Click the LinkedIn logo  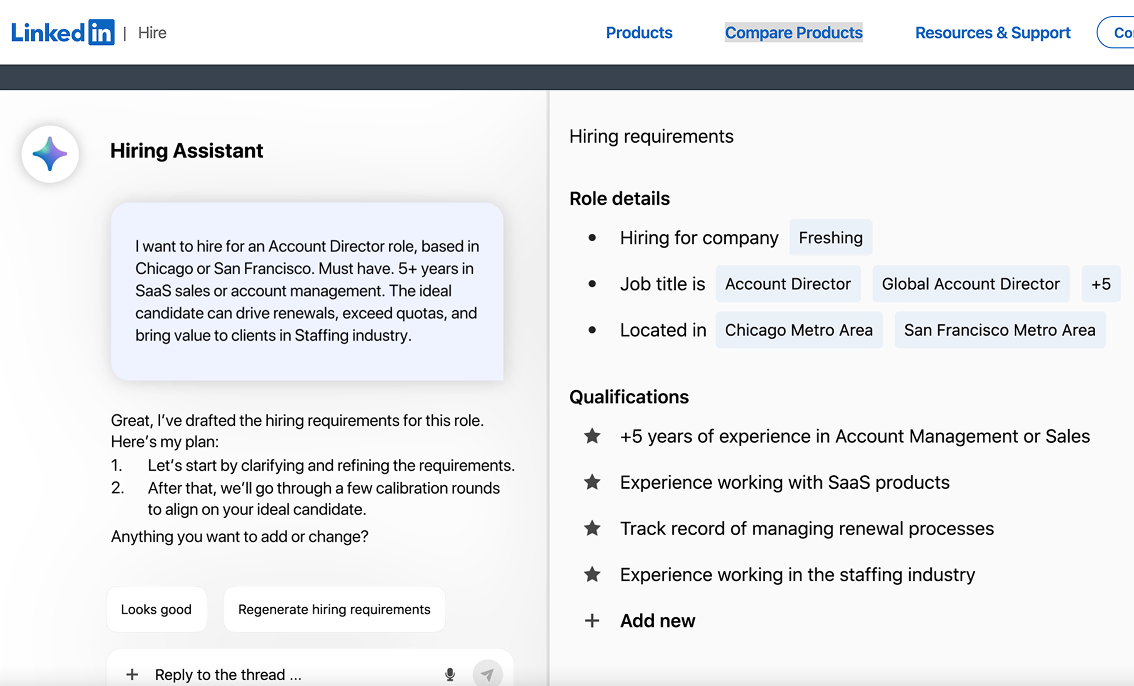pos(63,33)
